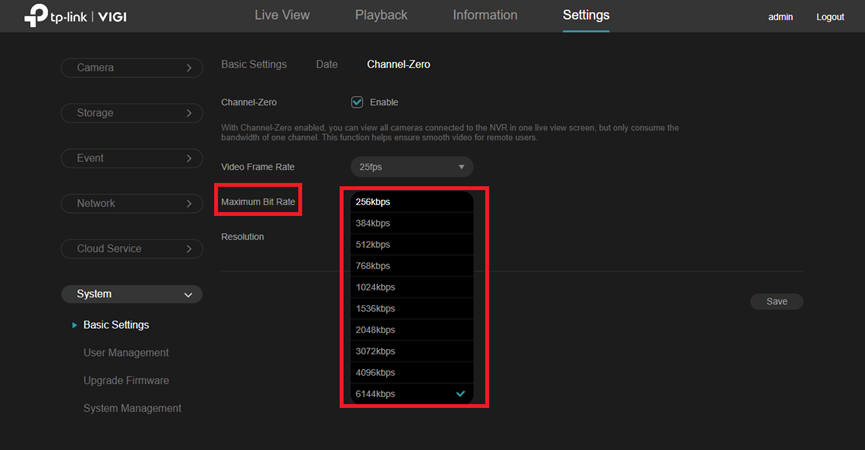The width and height of the screenshot is (865, 450).
Task: Choose 768kbps bit rate option
Action: click(x=412, y=266)
